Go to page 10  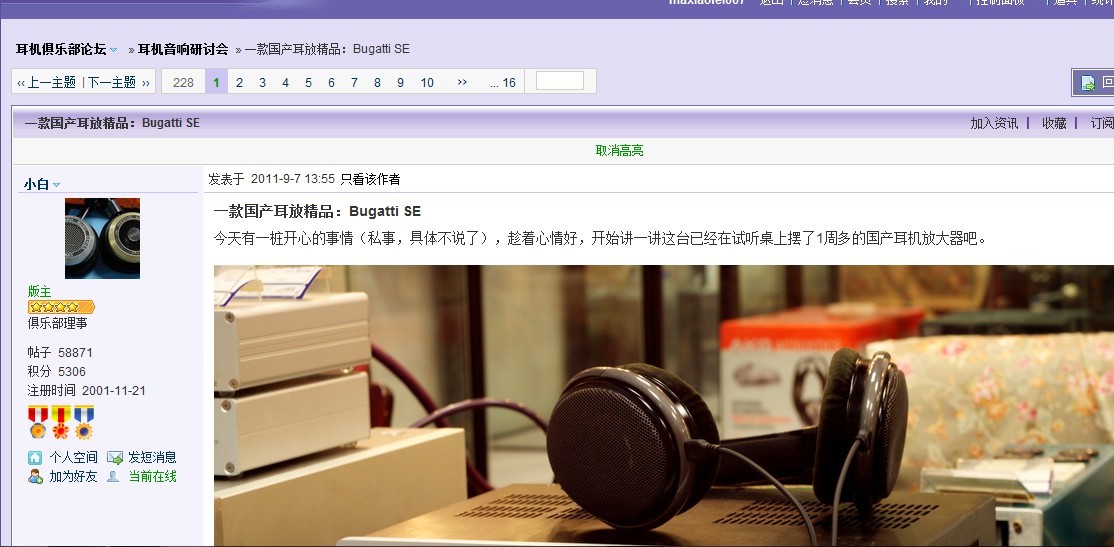coord(427,82)
